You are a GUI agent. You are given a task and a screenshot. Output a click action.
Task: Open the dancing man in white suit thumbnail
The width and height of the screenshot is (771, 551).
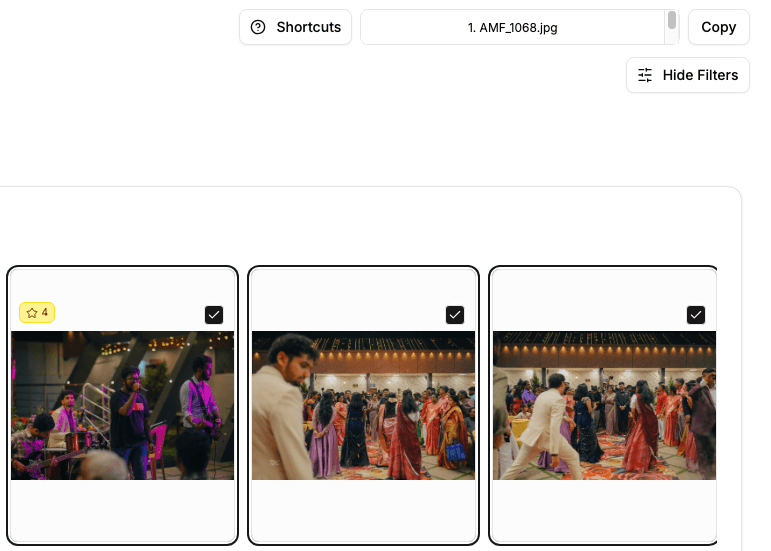pyautogui.click(x=604, y=406)
